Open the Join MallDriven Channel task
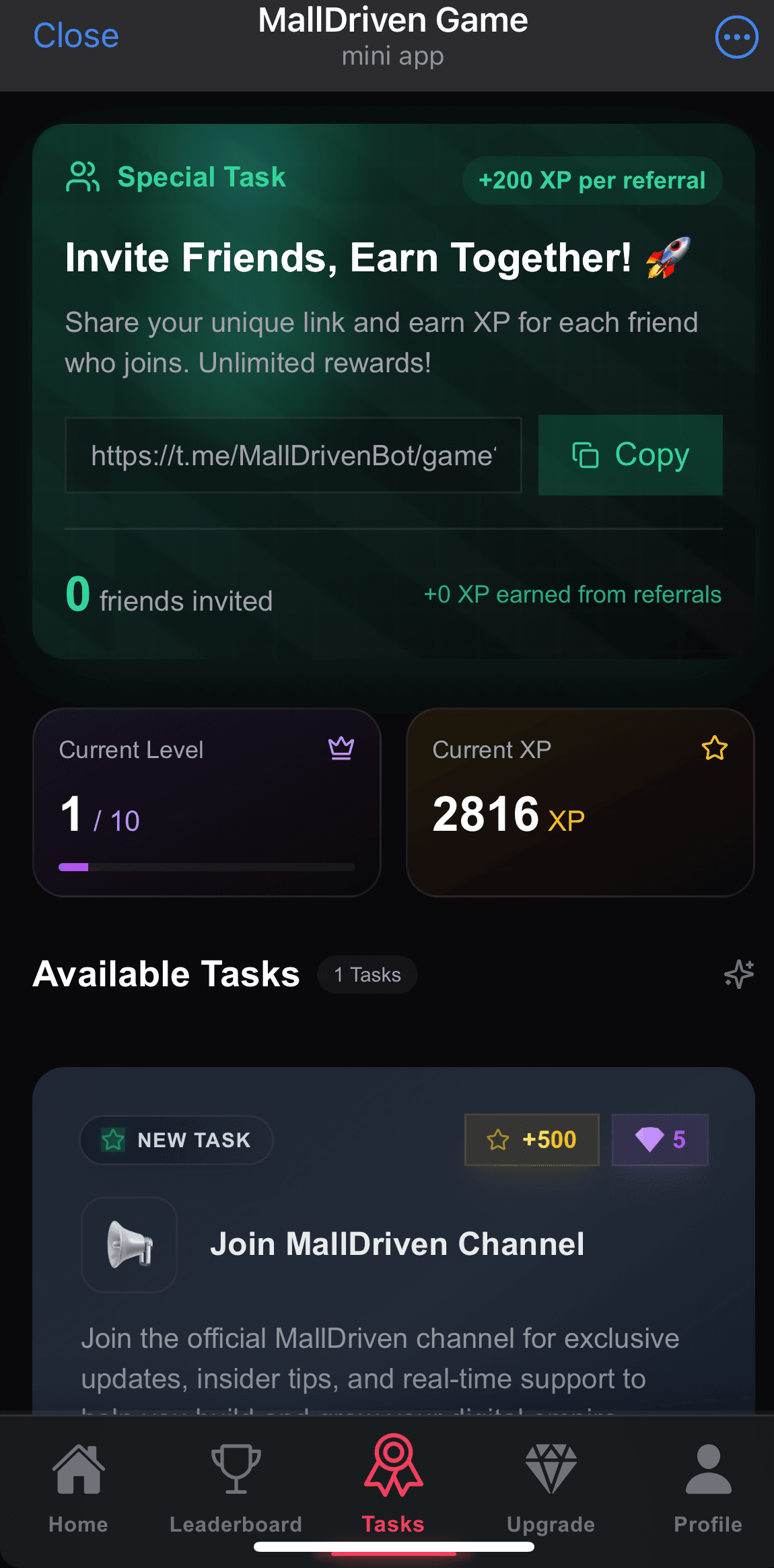Screen dimensions: 774x1568 point(397,1244)
